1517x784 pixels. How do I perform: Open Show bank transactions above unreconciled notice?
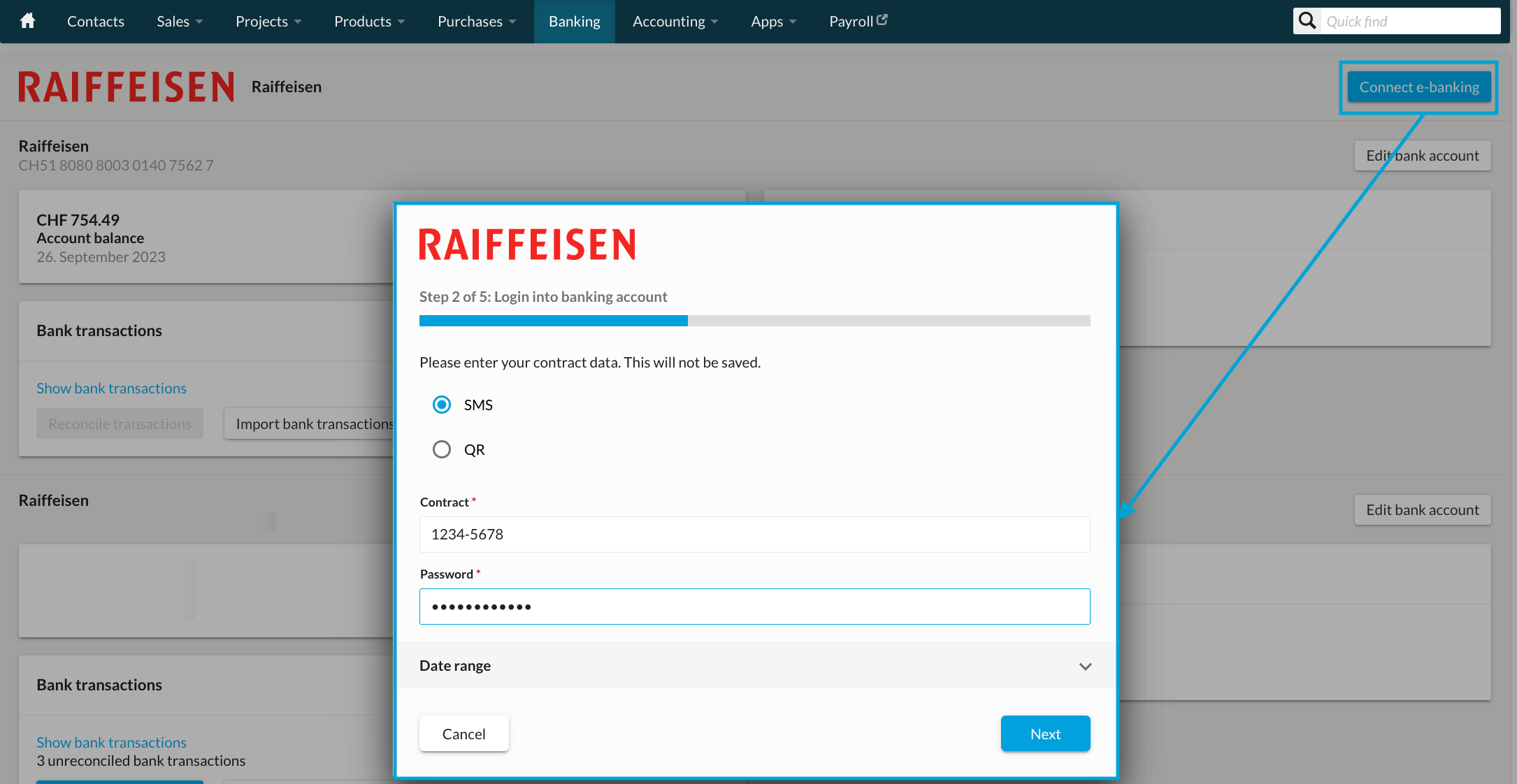[x=112, y=743]
